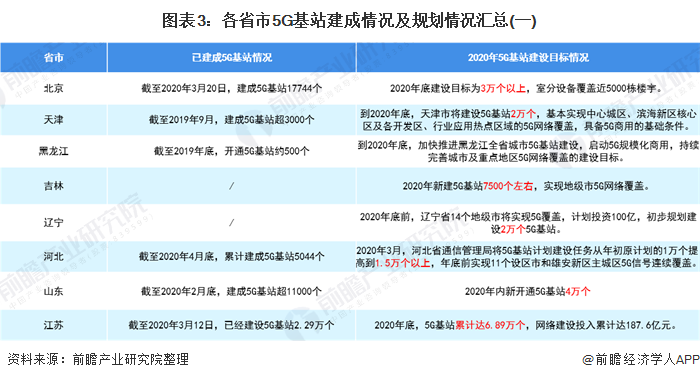
Task: Click the 河北 row label
Action: pyautogui.click(x=54, y=256)
